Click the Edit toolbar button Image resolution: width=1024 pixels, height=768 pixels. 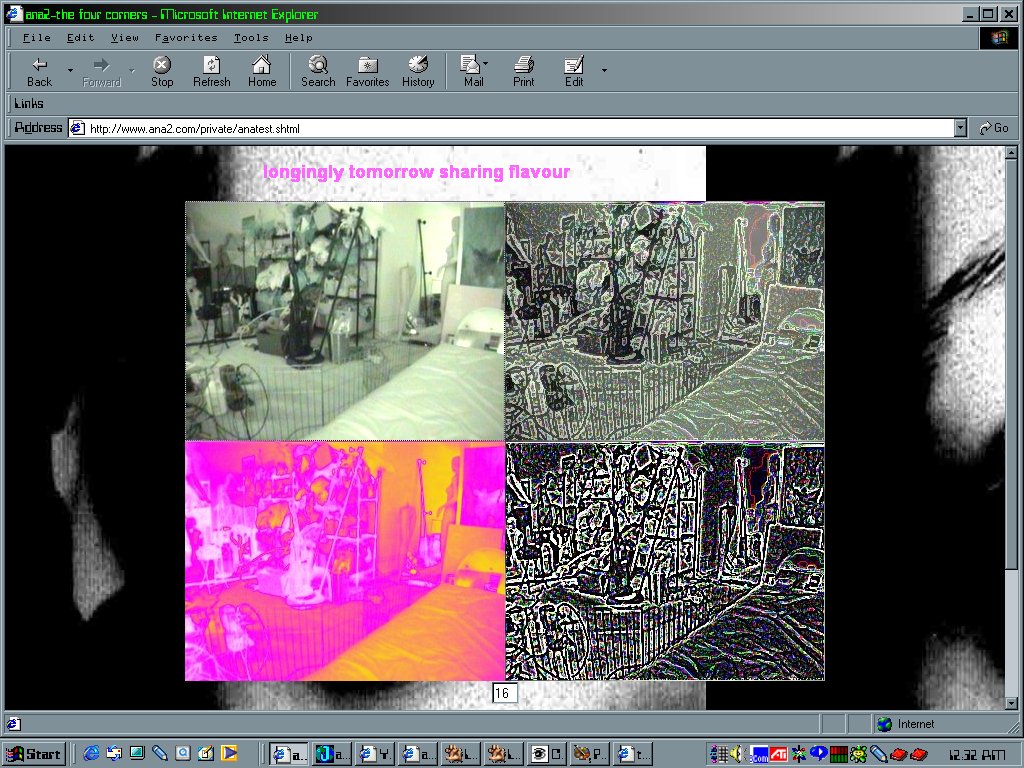574,71
